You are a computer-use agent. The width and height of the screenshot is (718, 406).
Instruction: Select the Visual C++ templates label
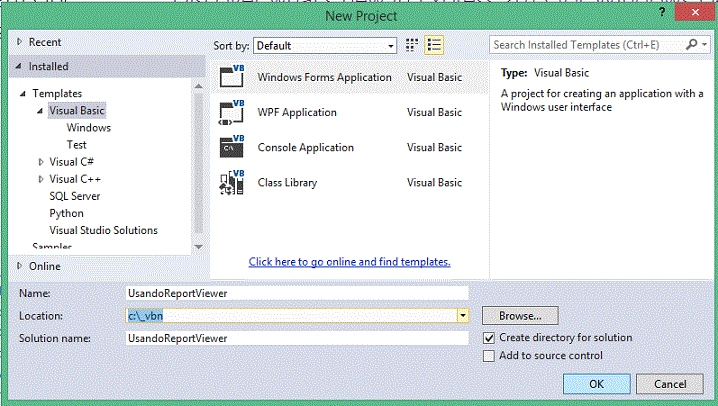(x=75, y=179)
